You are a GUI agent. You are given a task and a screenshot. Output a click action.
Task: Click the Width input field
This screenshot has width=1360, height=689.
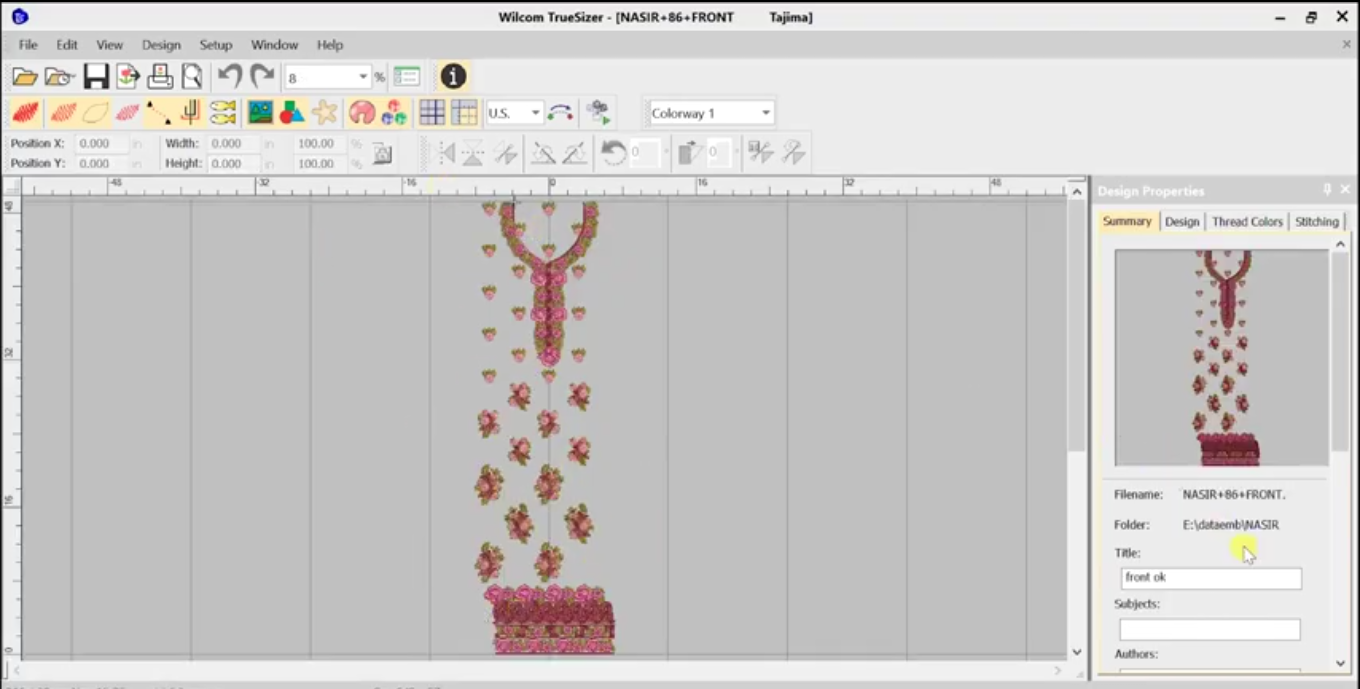[x=234, y=144]
